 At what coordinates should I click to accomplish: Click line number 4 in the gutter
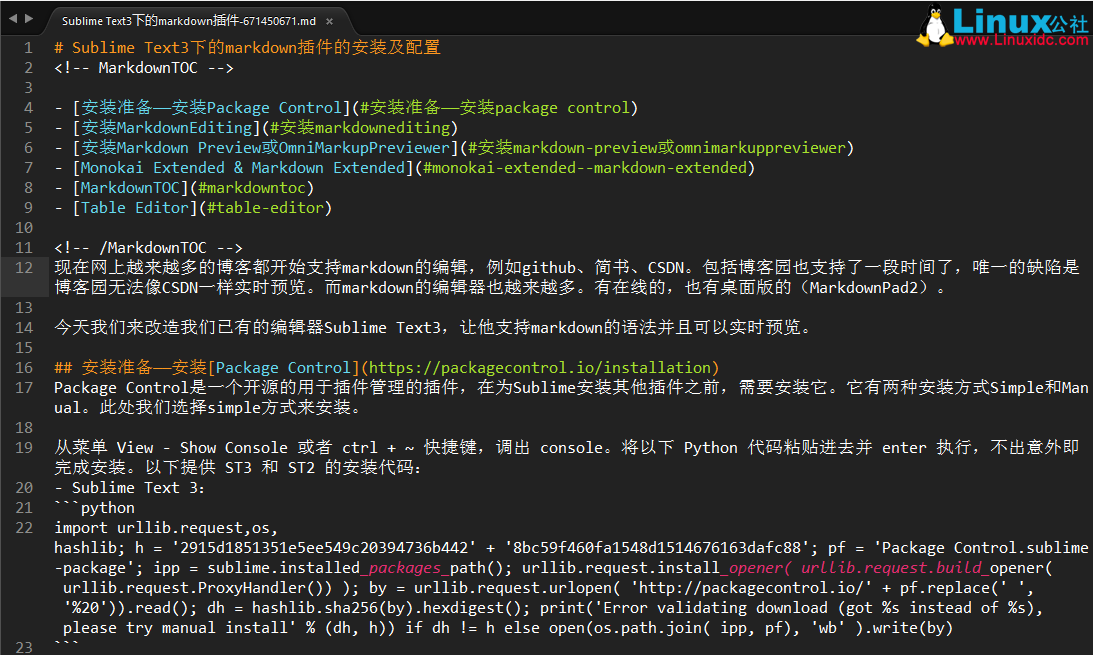(28, 108)
